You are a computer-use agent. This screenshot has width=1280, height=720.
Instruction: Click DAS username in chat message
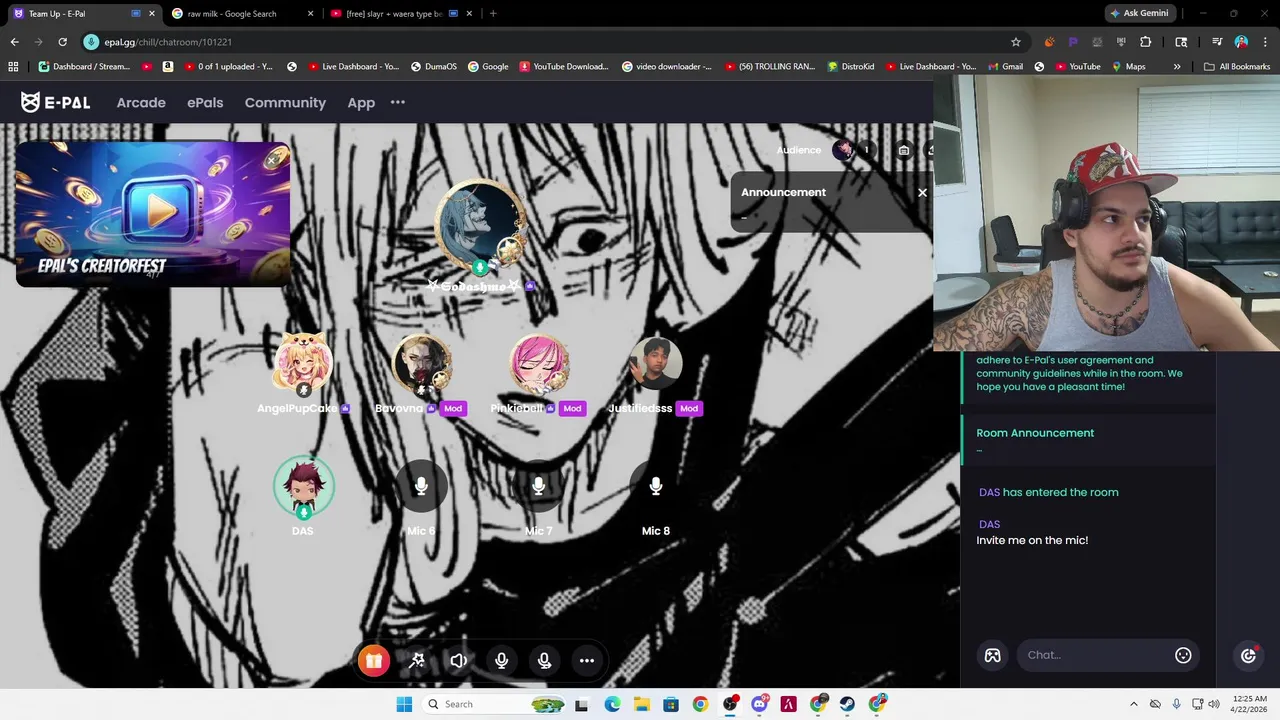coord(989,524)
